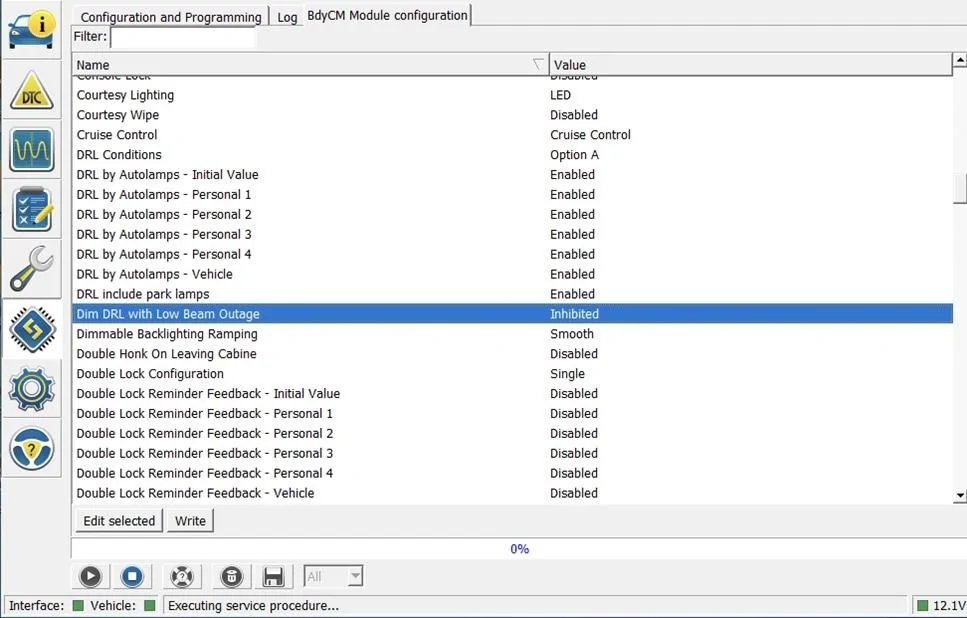967x618 pixels.
Task: Select Dimmable Backlighting Ramping row
Action: (512, 334)
